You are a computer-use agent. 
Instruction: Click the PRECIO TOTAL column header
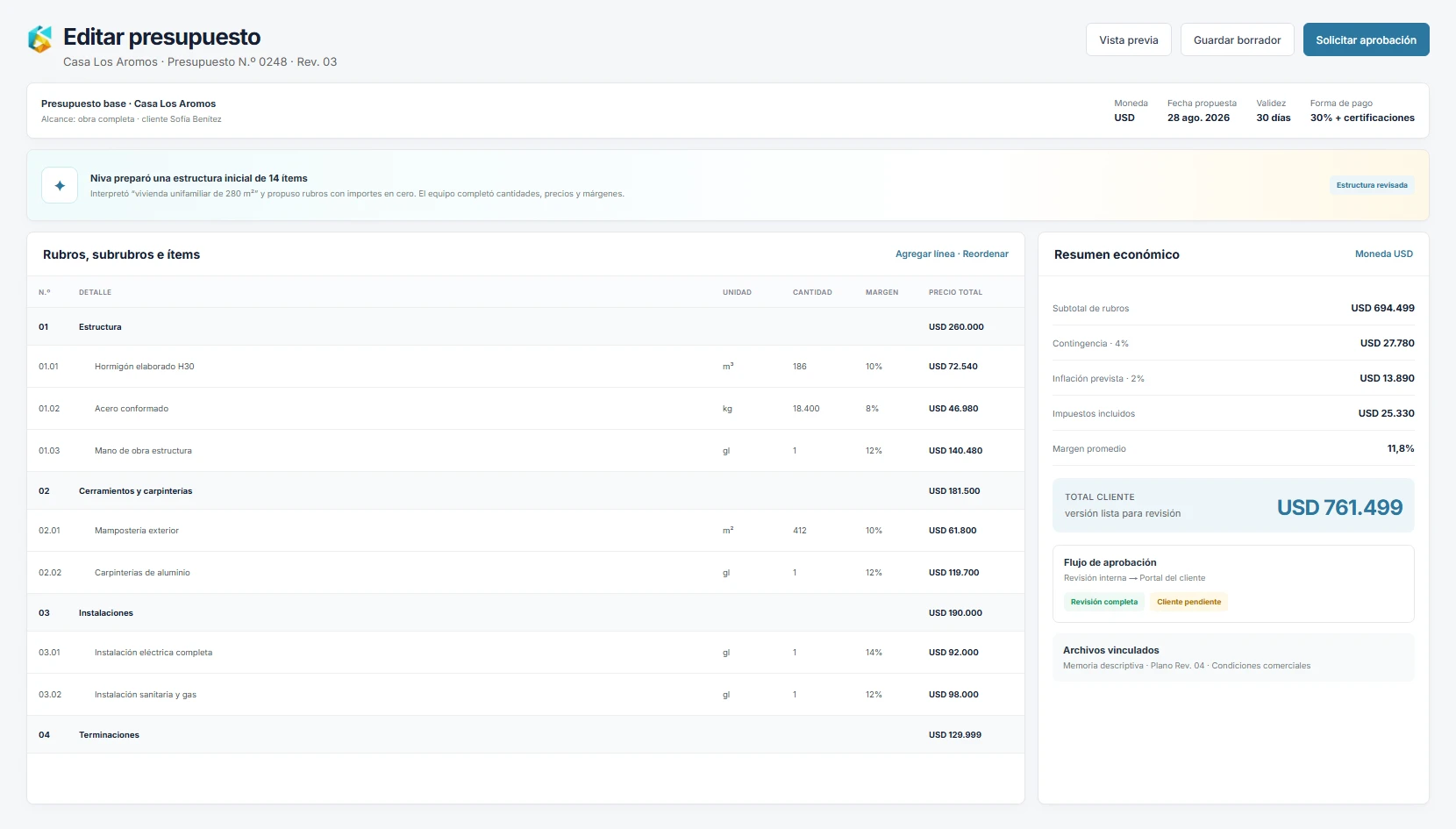point(955,292)
